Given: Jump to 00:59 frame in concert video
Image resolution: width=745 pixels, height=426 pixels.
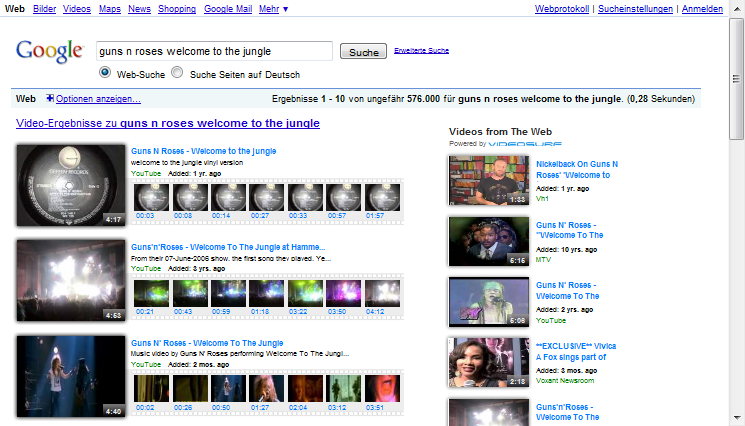Looking at the screenshot, I should [229, 293].
